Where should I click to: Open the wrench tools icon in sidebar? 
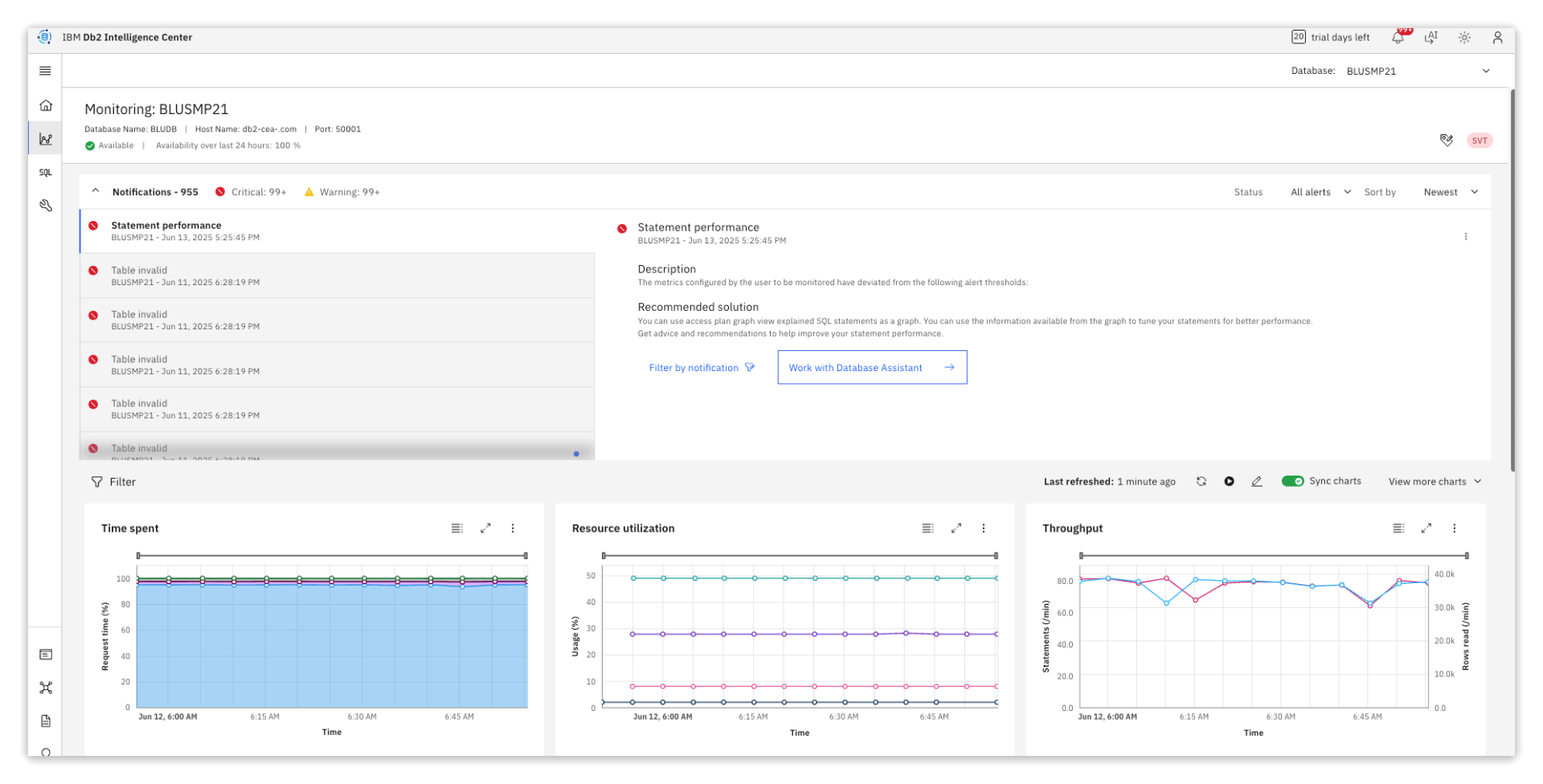(x=46, y=206)
